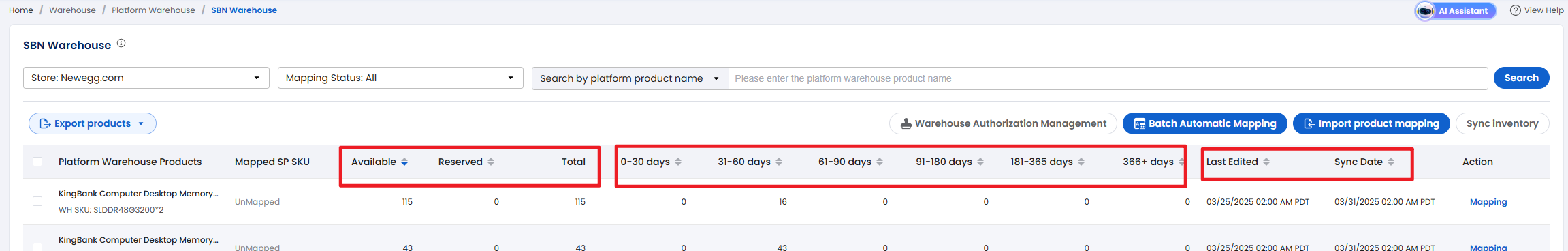Screen dimensions: 1568x251
Task: Open the Store: Newegg.com dropdown
Action: [x=146, y=78]
